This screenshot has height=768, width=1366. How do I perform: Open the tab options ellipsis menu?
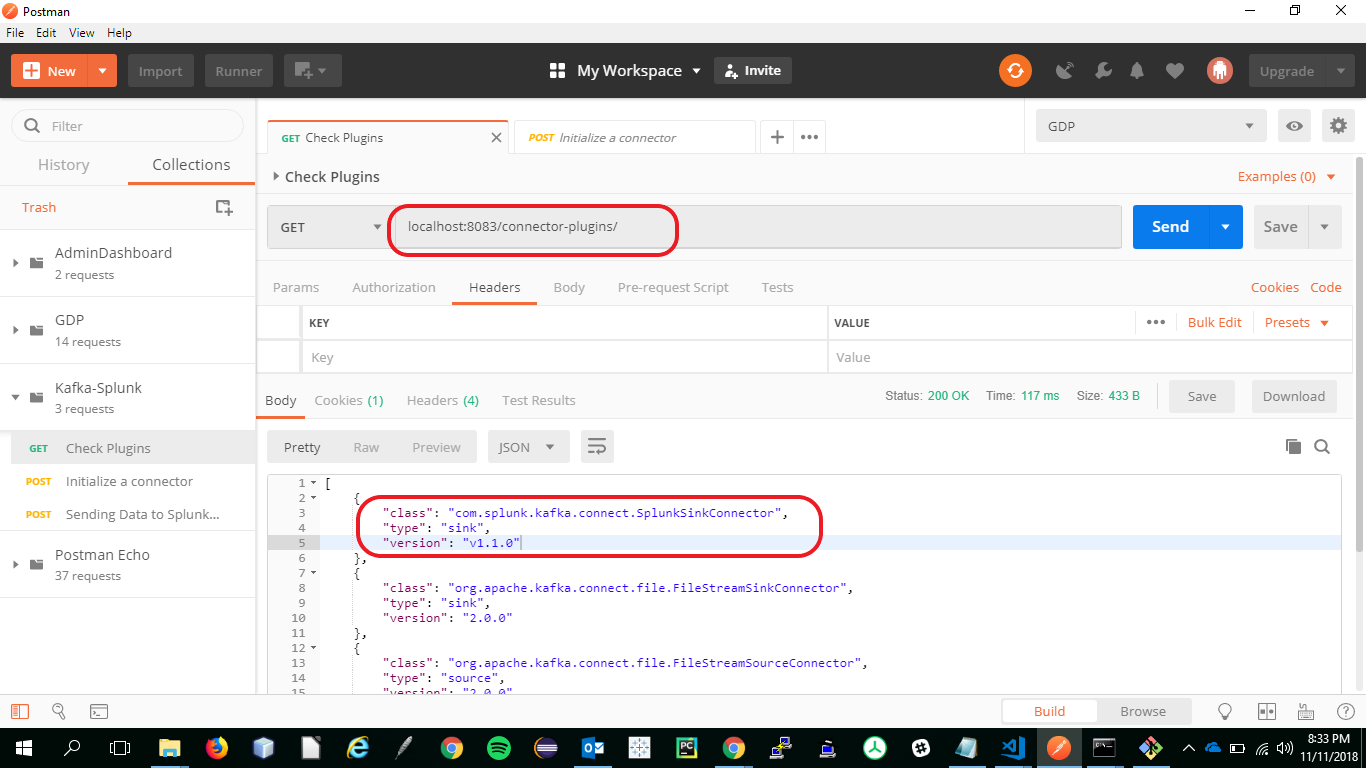point(810,138)
